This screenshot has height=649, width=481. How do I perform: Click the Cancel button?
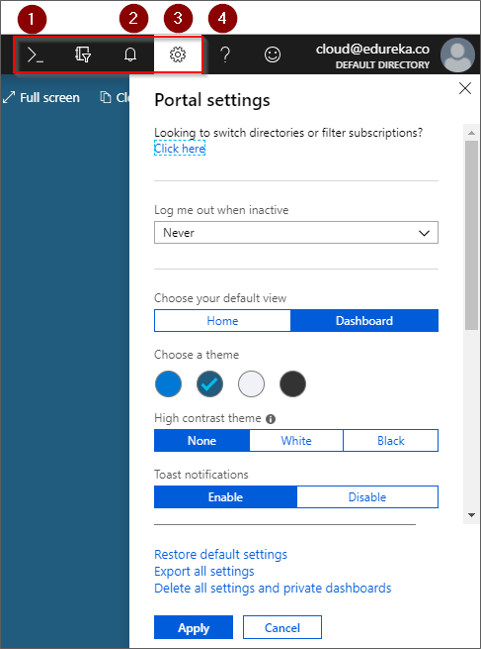[282, 627]
